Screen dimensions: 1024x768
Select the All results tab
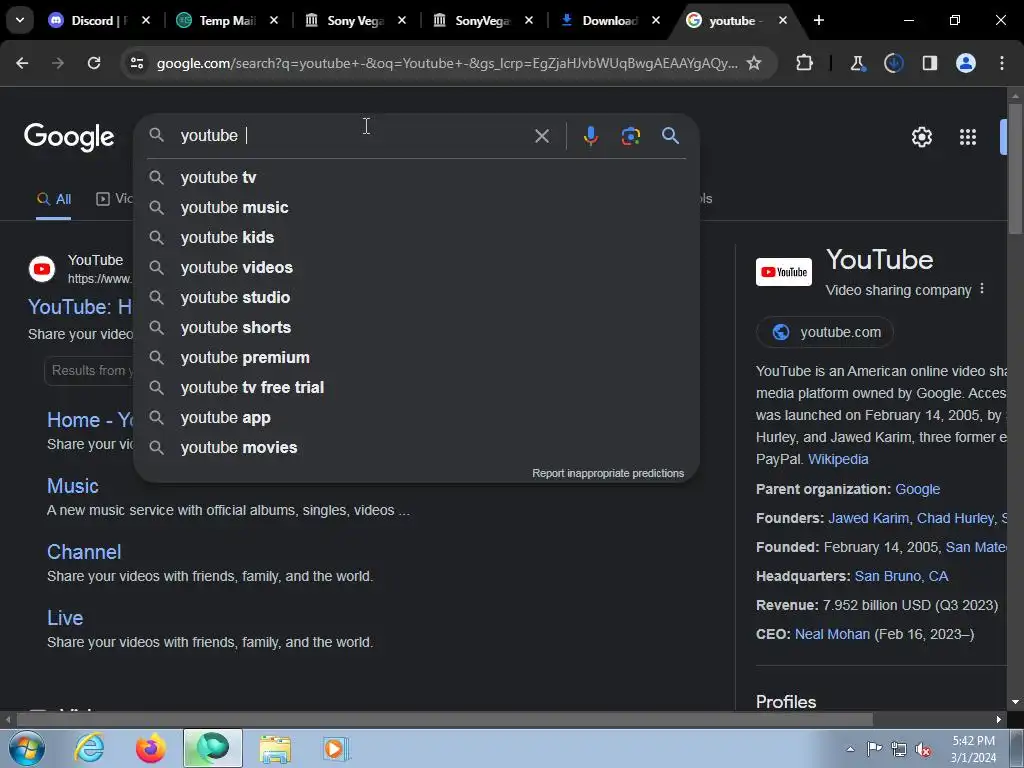(x=54, y=199)
